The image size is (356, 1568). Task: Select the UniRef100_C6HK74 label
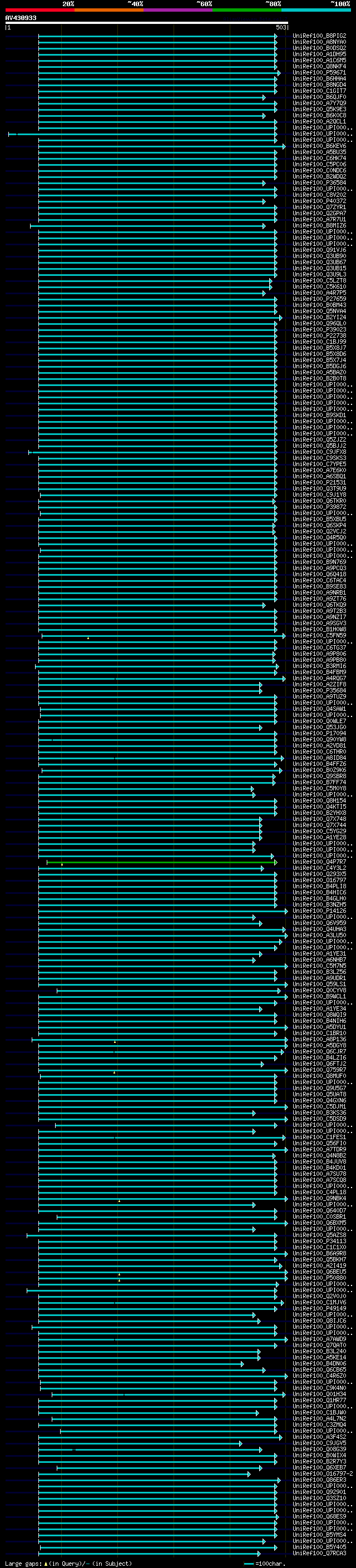tap(319, 159)
